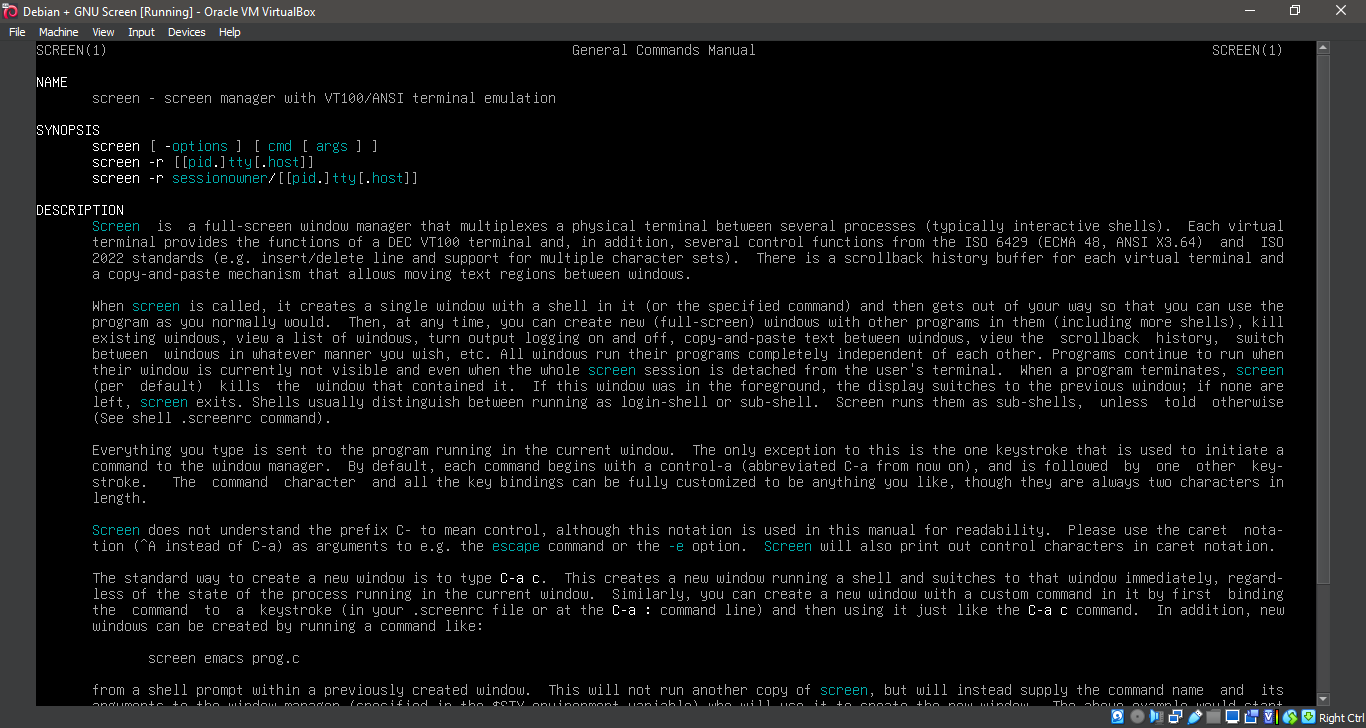Click the USB devices status icon
This screenshot has width=1366, height=728.
1193,717
